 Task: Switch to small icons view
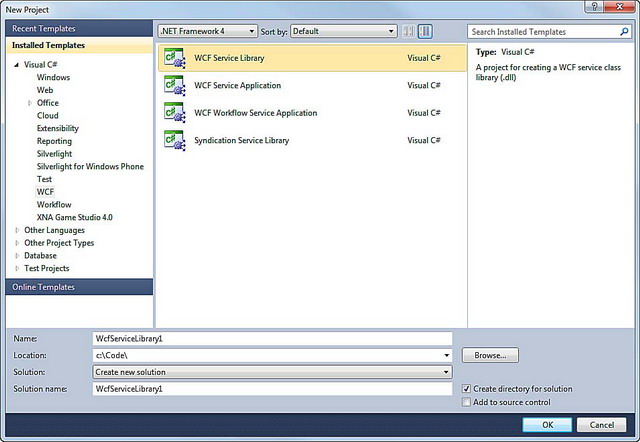[x=409, y=31]
